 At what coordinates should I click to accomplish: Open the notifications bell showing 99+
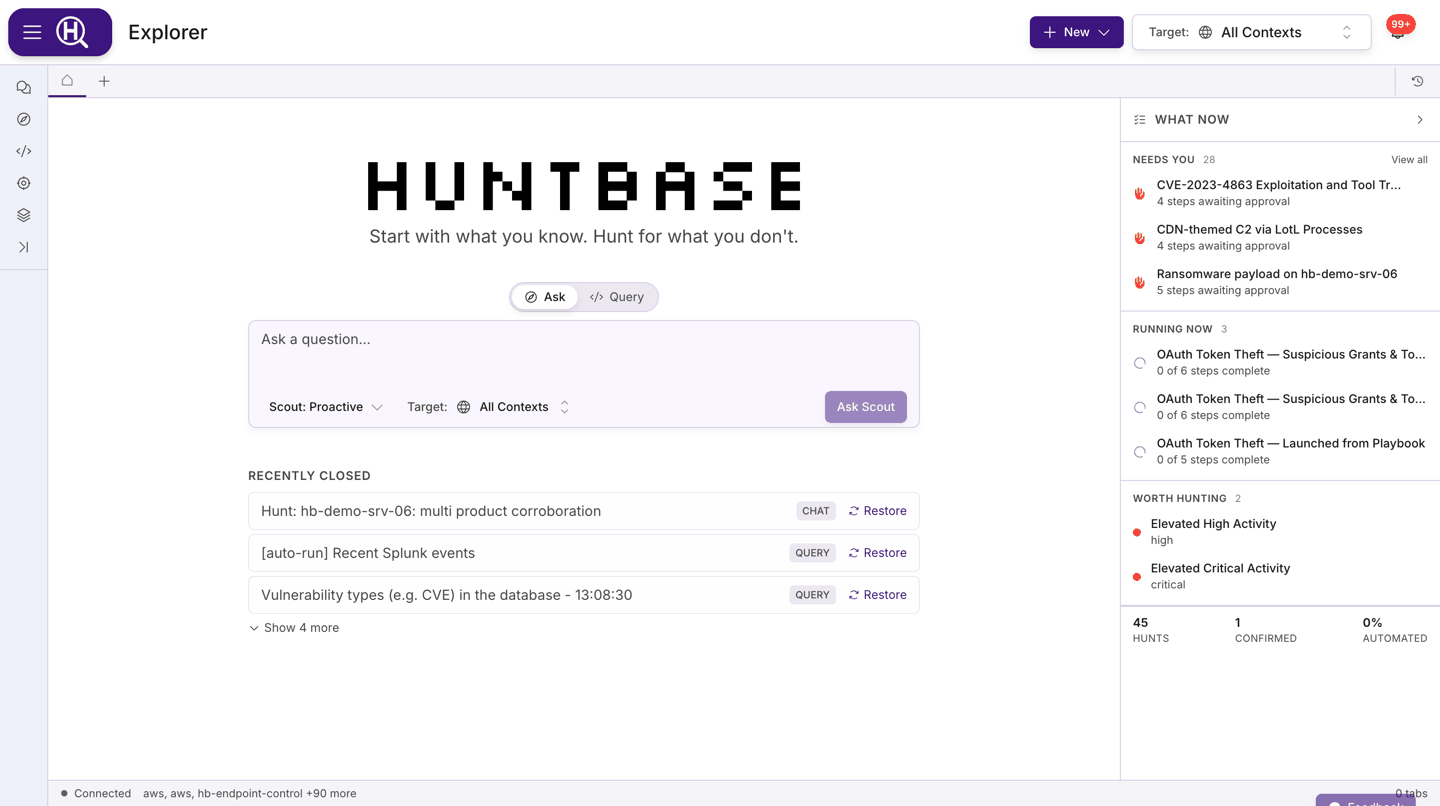click(x=1398, y=31)
